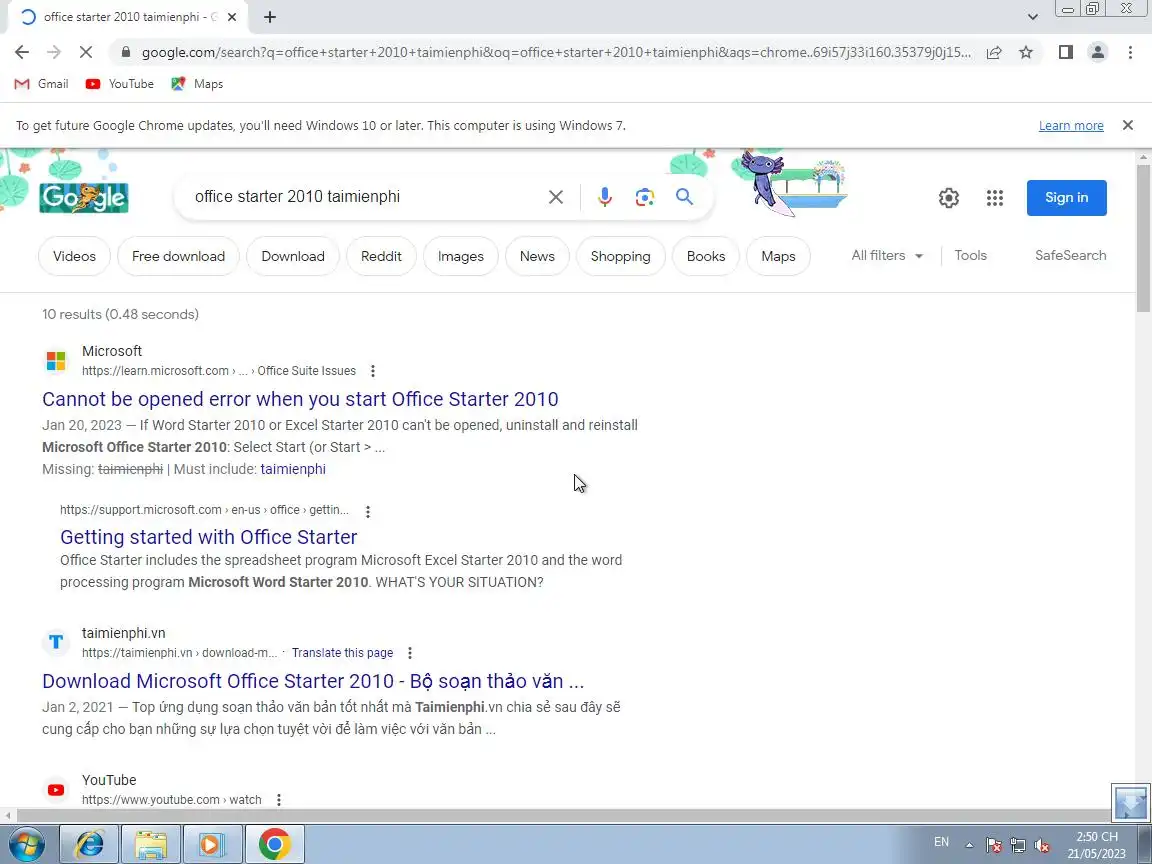The width and height of the screenshot is (1152, 864).
Task: Click Learn more about Chrome updates
Action: click(x=1070, y=126)
